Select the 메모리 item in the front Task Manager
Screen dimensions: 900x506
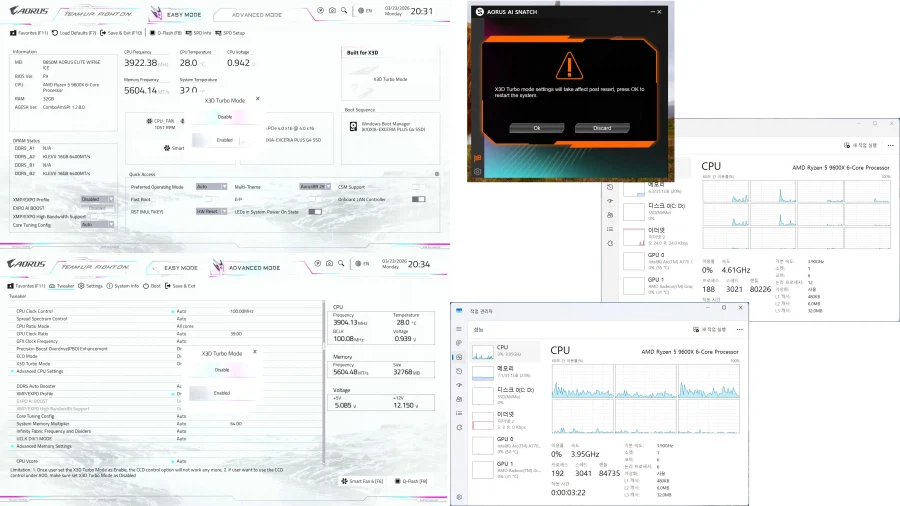pos(505,372)
